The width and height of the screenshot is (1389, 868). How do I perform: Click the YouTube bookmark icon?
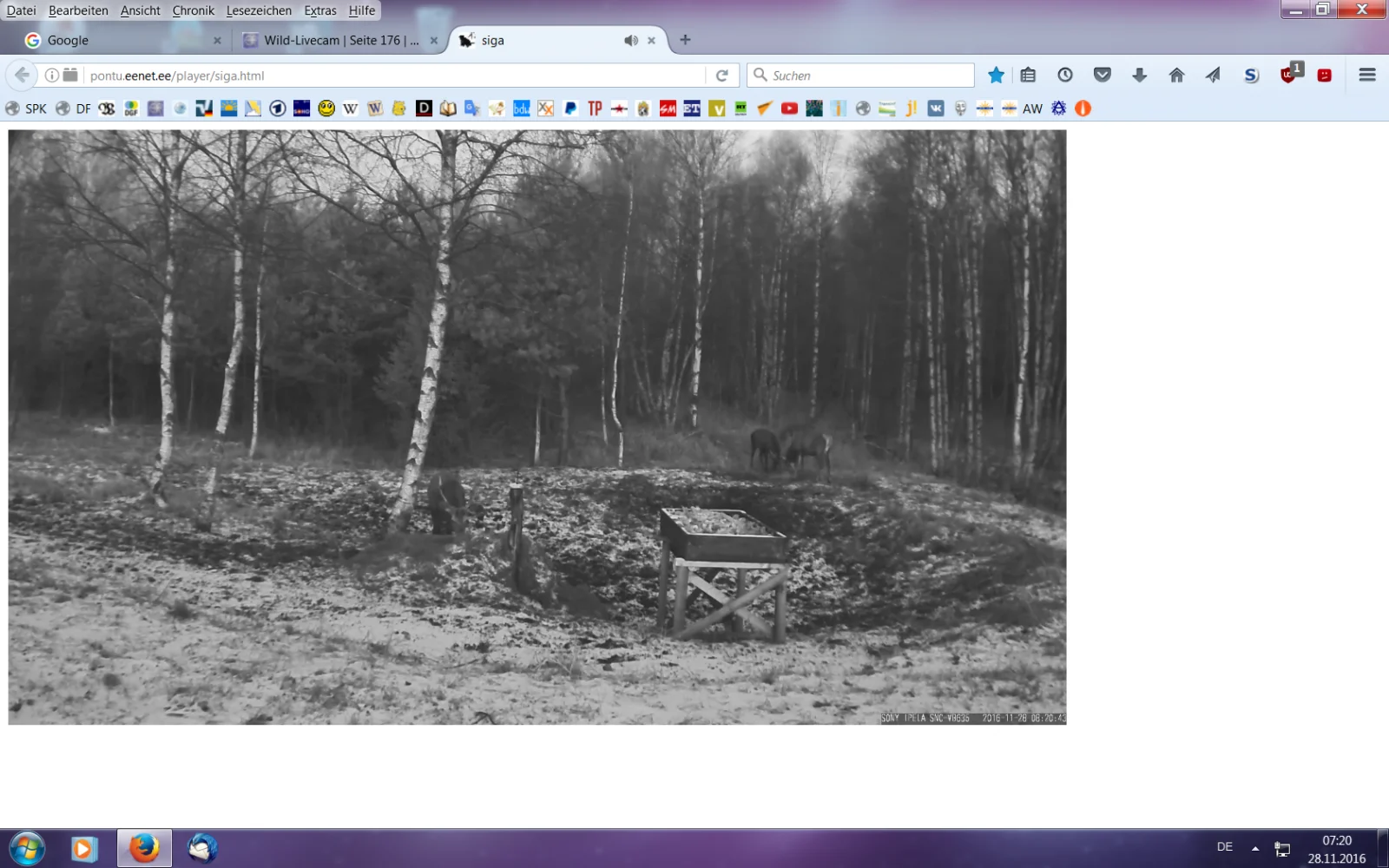(x=789, y=108)
